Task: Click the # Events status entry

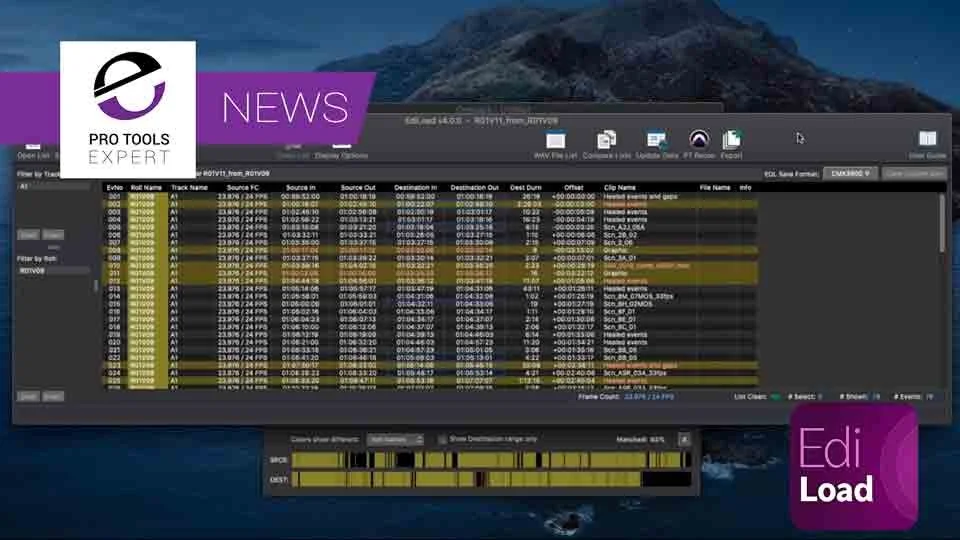Action: pyautogui.click(x=914, y=397)
